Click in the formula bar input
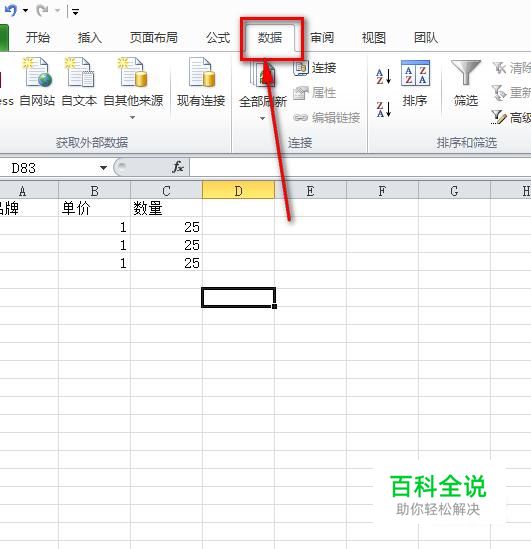The height and width of the screenshot is (549, 531). pyautogui.click(x=361, y=167)
